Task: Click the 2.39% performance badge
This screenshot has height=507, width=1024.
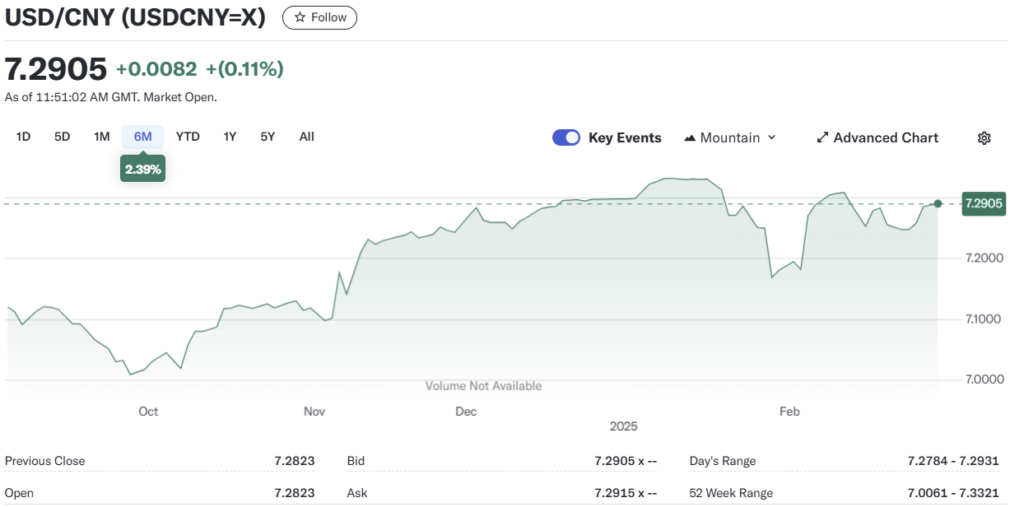Action: click(x=142, y=169)
